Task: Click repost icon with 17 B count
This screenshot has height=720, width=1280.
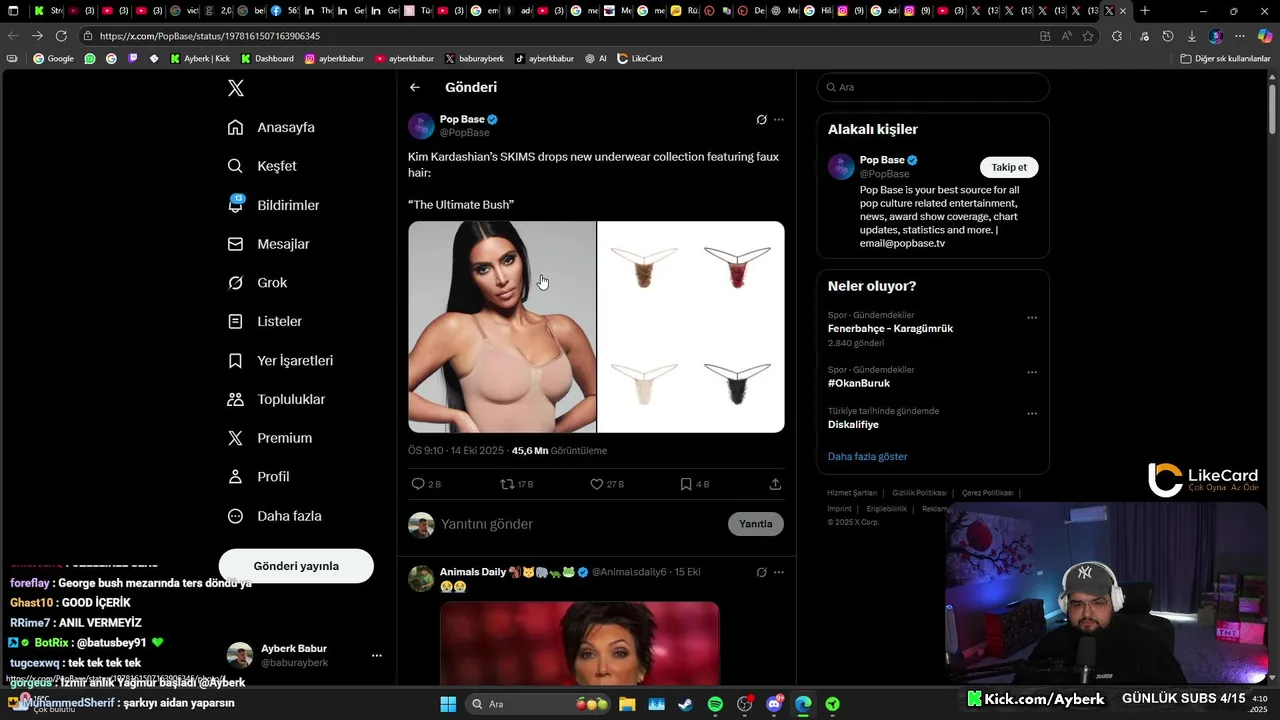Action: coord(517,484)
